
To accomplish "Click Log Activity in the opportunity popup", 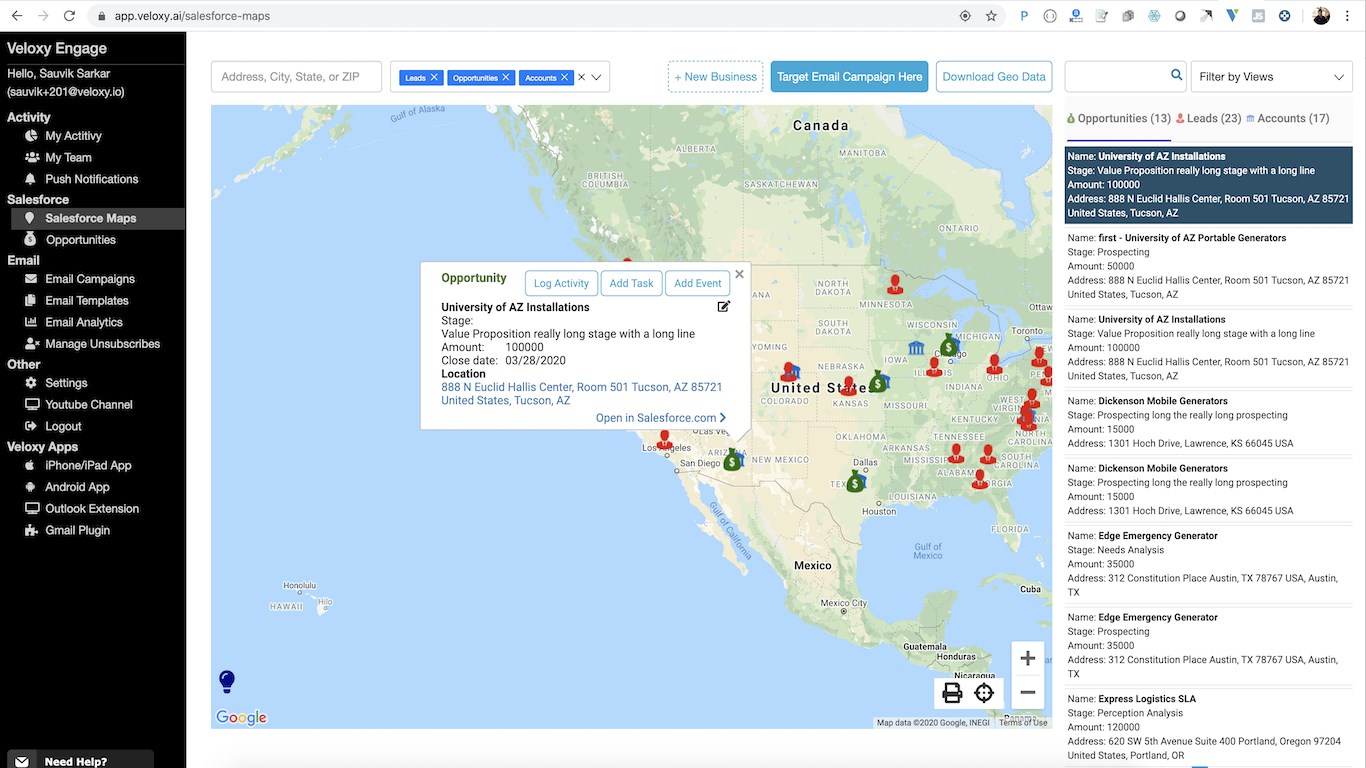I will 561,283.
